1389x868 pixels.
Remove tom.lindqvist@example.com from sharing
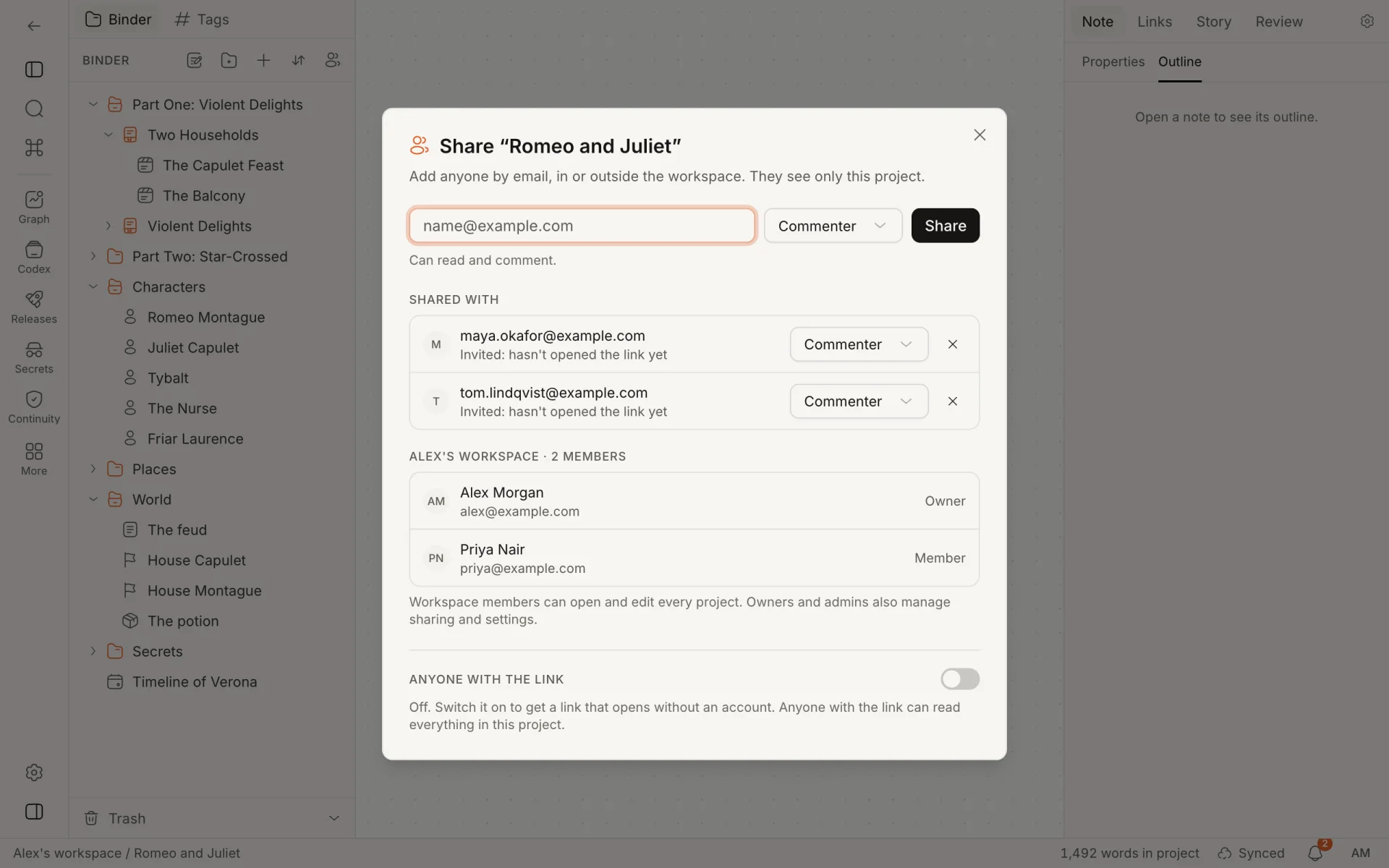(x=952, y=401)
